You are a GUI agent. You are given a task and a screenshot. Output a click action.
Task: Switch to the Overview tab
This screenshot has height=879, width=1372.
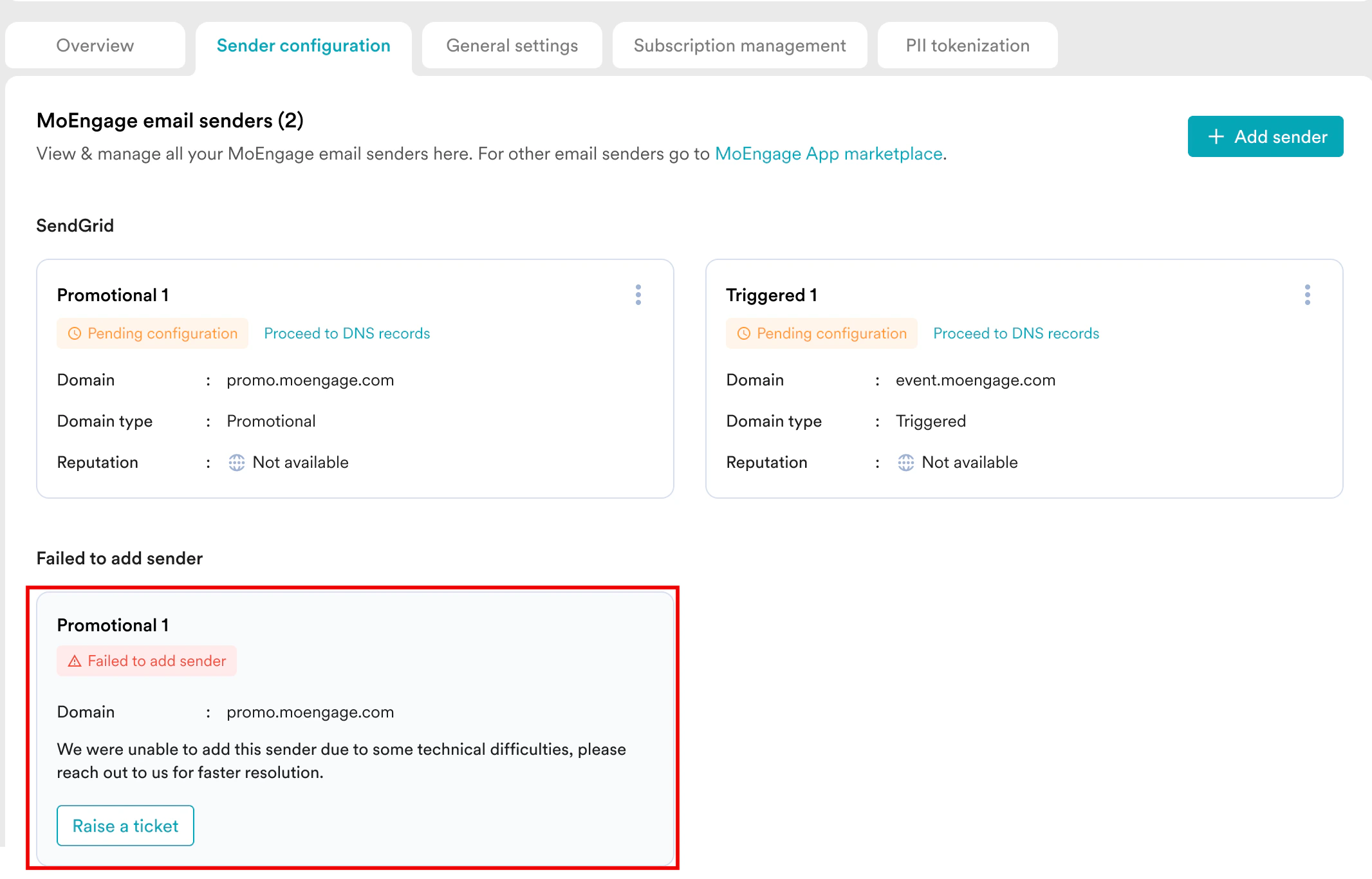click(x=95, y=46)
